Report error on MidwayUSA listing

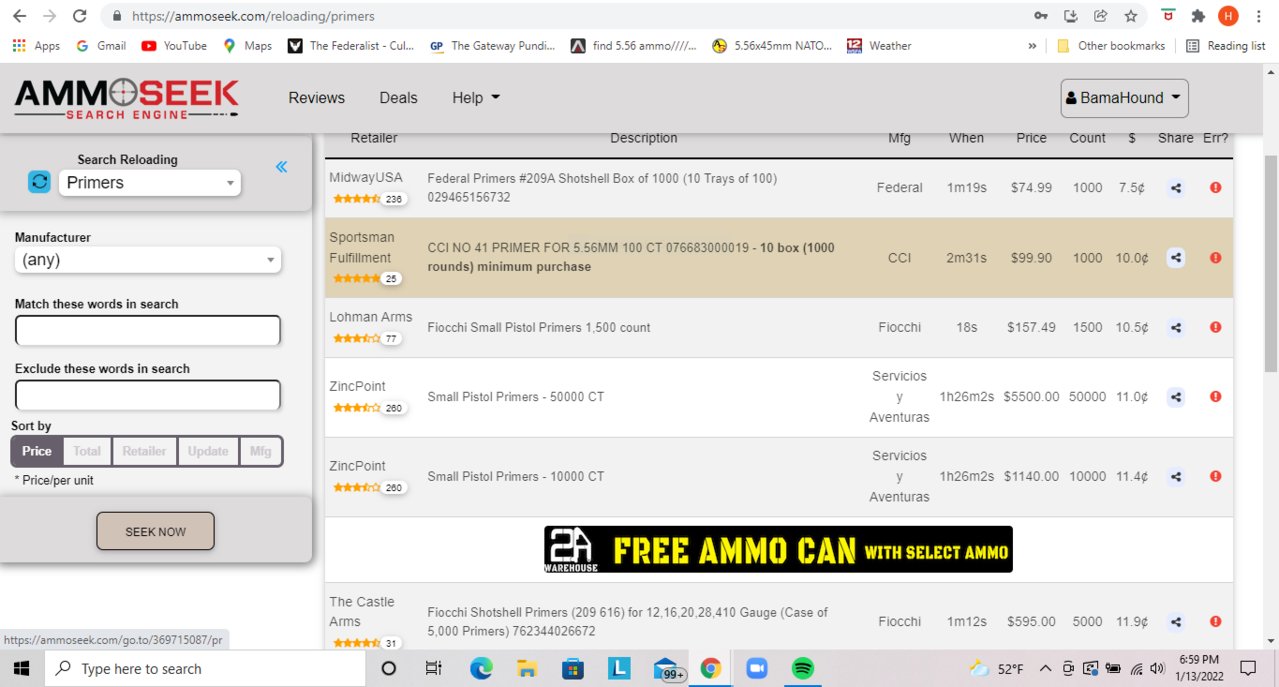click(x=1215, y=187)
